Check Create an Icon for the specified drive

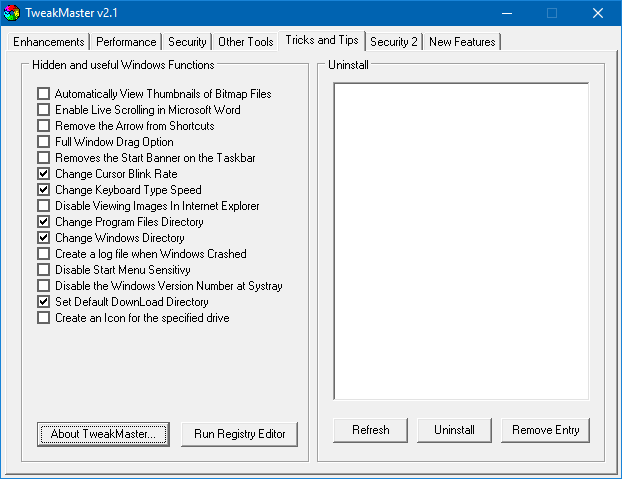[x=44, y=318]
